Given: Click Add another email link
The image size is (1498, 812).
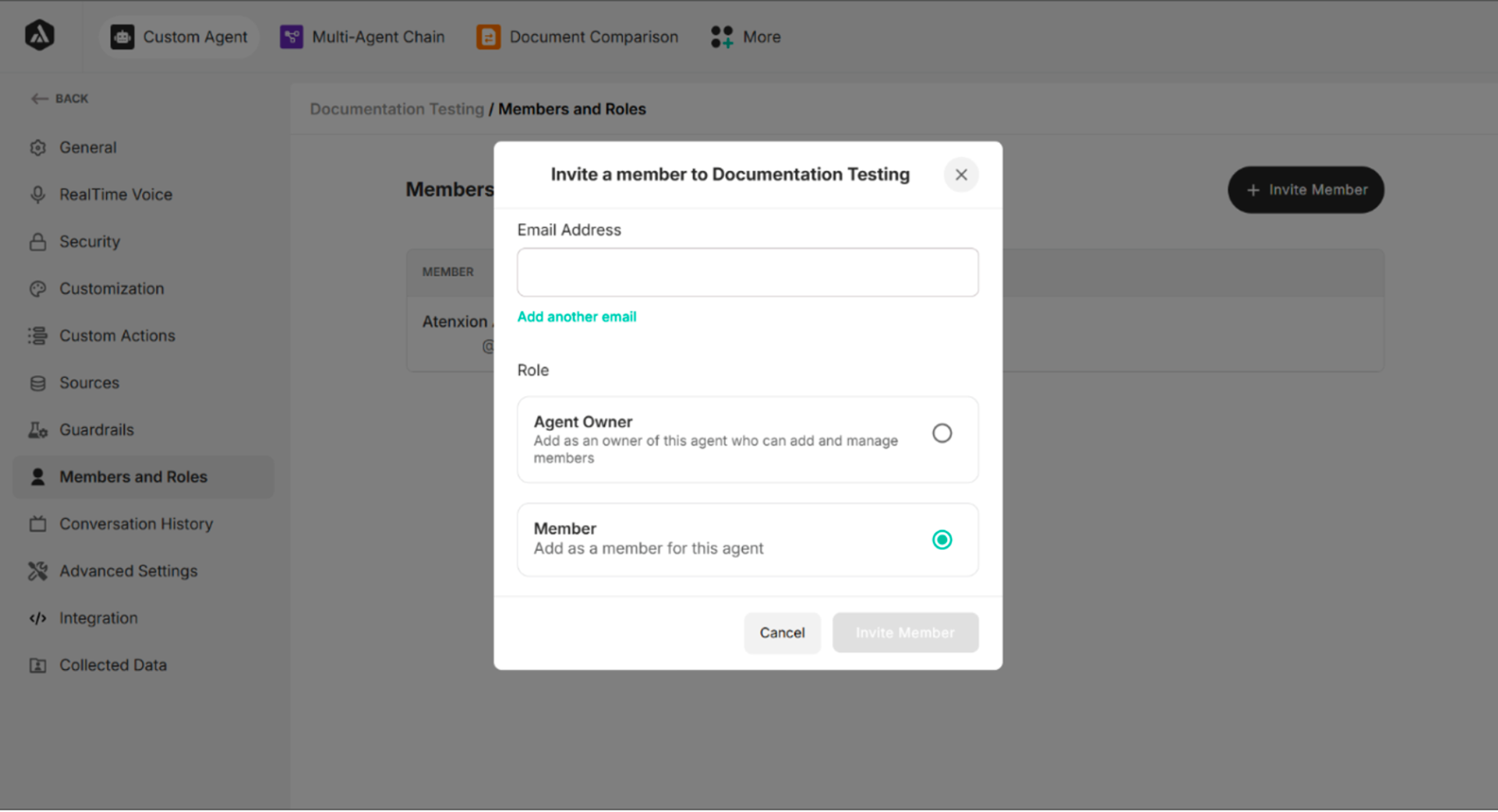Looking at the screenshot, I should pos(577,317).
